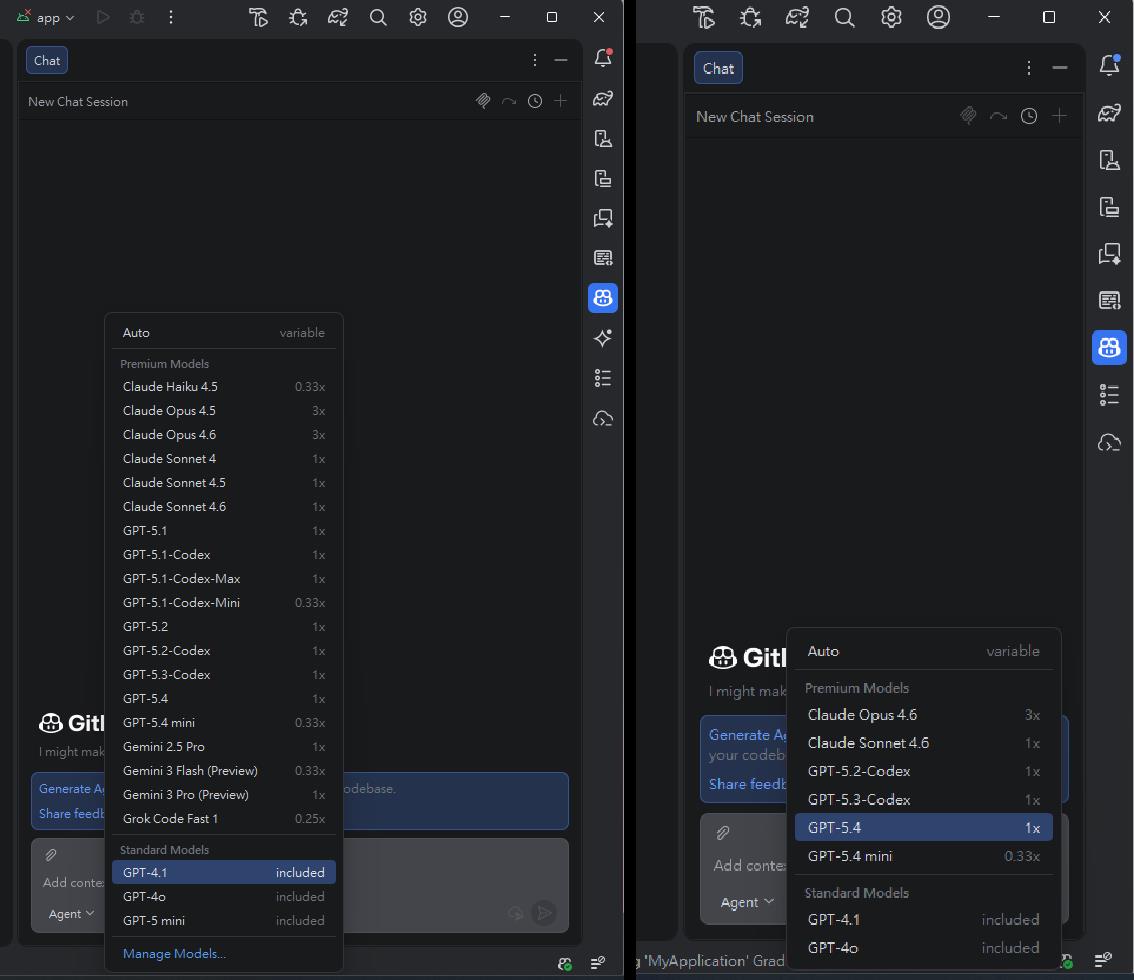Open the Manage Models... link
The image size is (1134, 980).
pos(174,953)
